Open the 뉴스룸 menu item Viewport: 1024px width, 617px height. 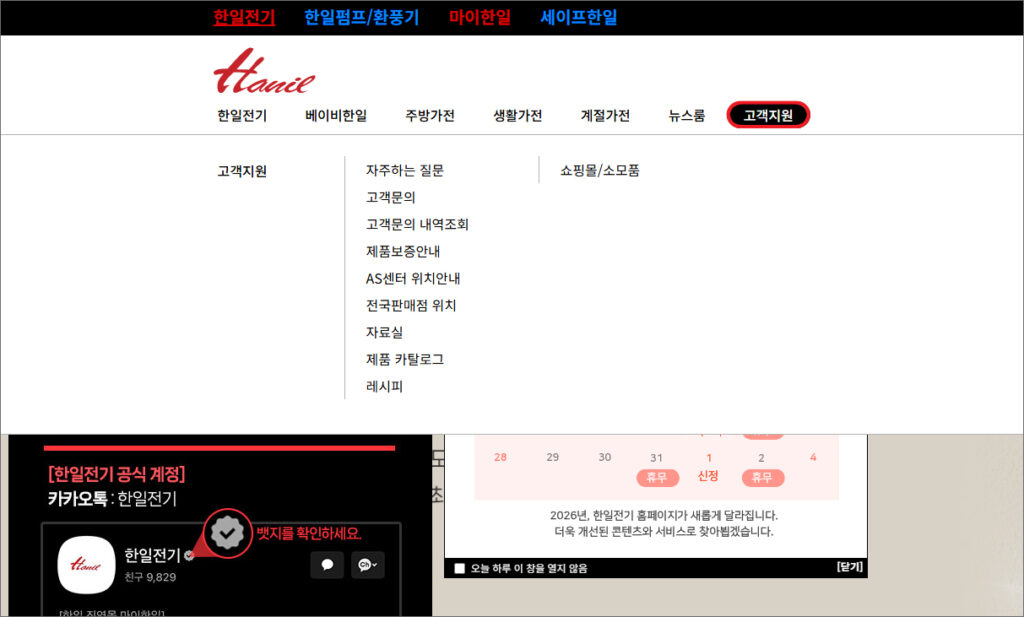coord(687,116)
